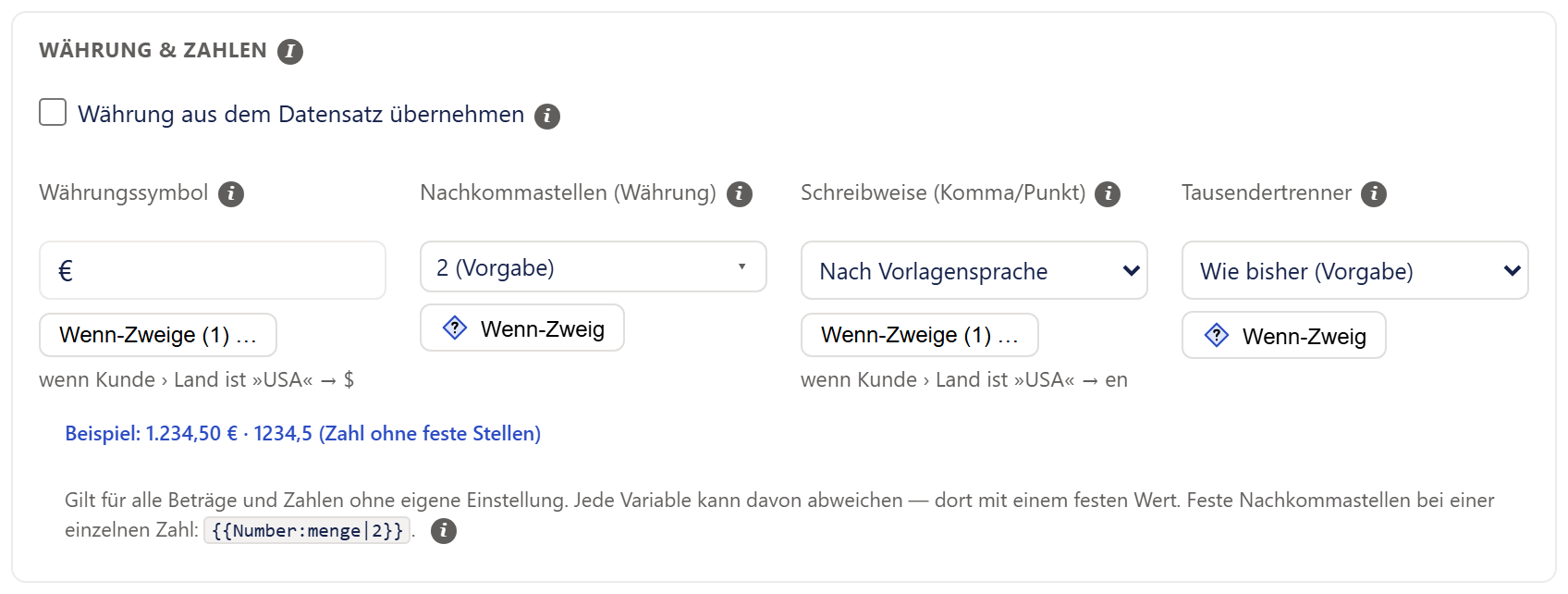
Task: Add Wenn-Zweig under Nachkommastellen
Action: 522,328
